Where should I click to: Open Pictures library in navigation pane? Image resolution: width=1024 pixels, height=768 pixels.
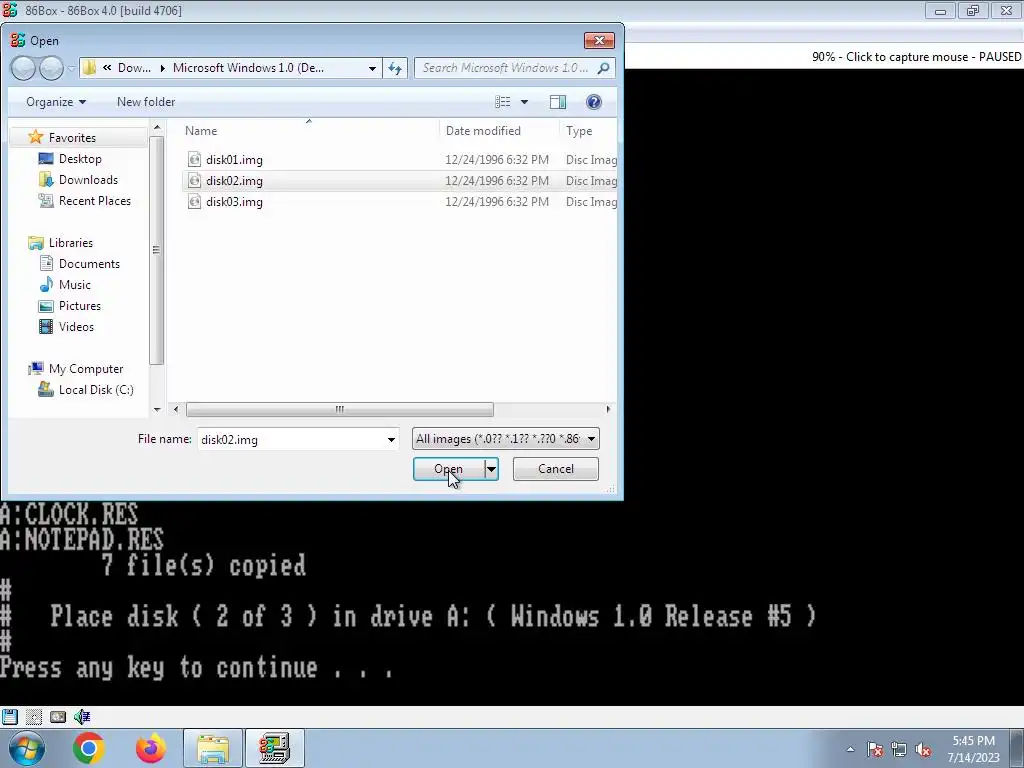(80, 306)
